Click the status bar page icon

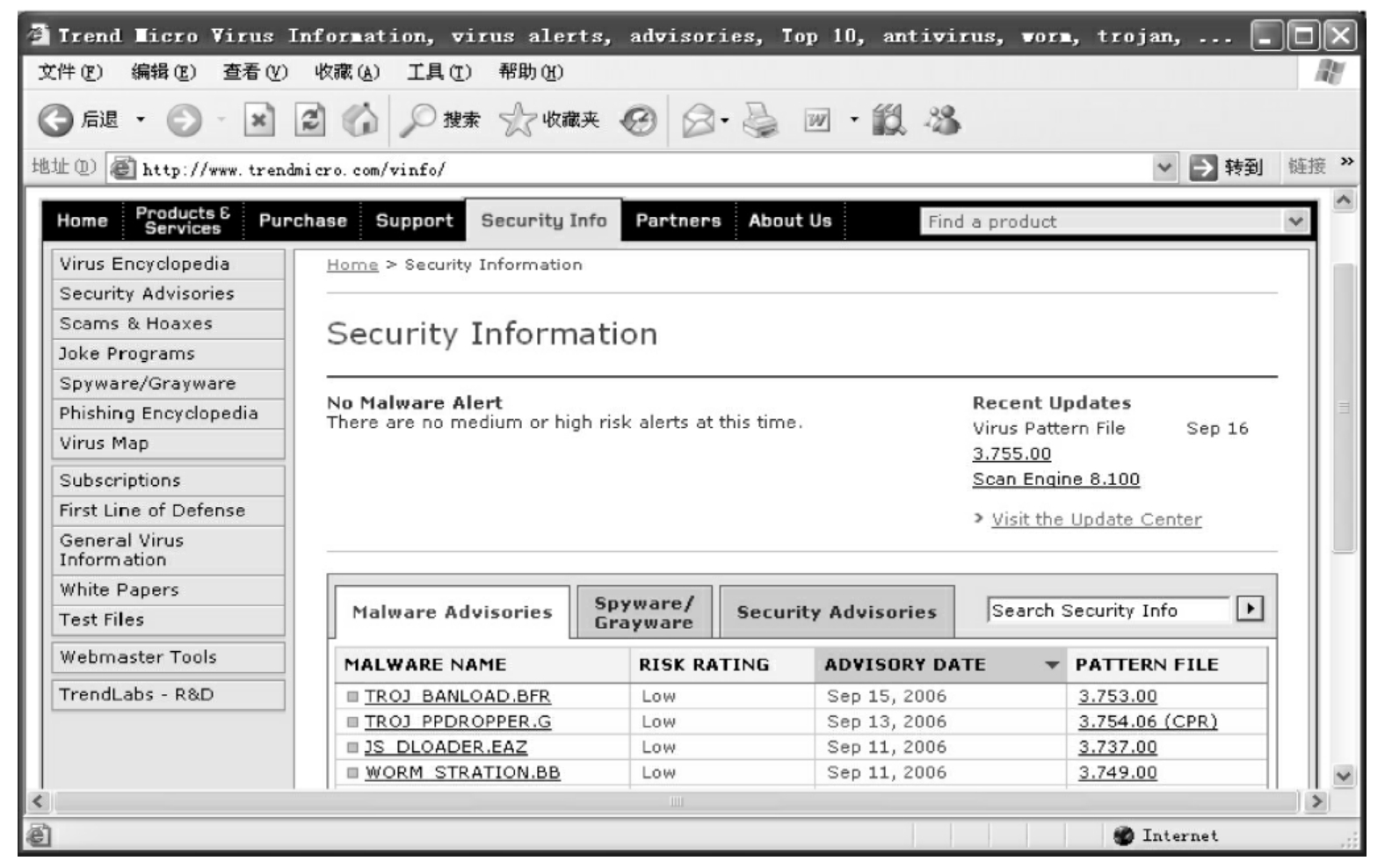[x=38, y=835]
